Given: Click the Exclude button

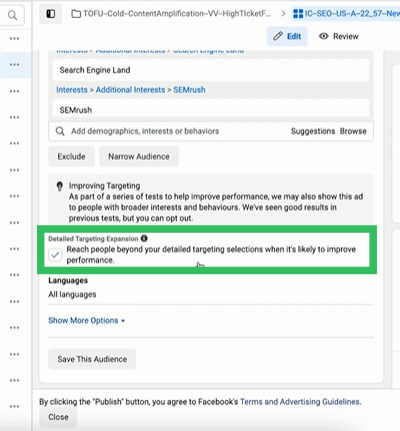Looking at the screenshot, I should pos(71,156).
